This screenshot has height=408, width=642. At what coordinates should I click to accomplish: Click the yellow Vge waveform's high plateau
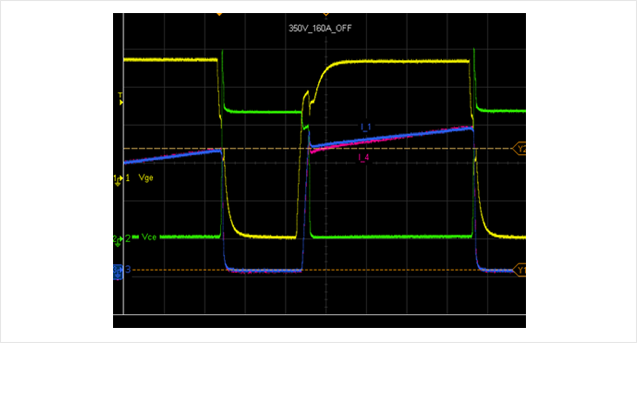coord(165,60)
